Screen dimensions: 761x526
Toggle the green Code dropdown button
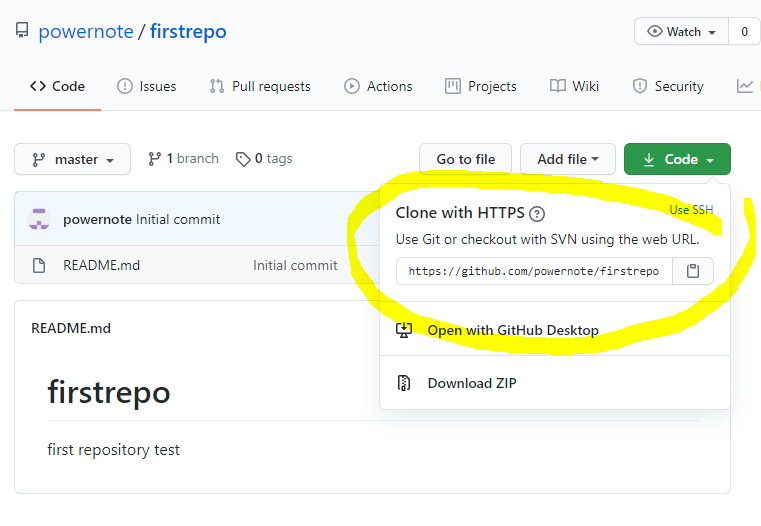[678, 159]
